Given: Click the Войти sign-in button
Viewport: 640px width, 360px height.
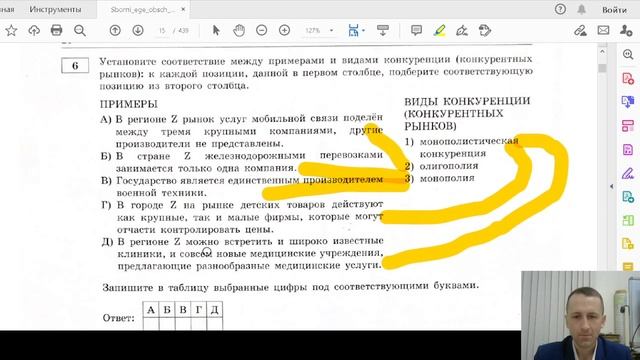Looking at the screenshot, I should coord(615,9).
